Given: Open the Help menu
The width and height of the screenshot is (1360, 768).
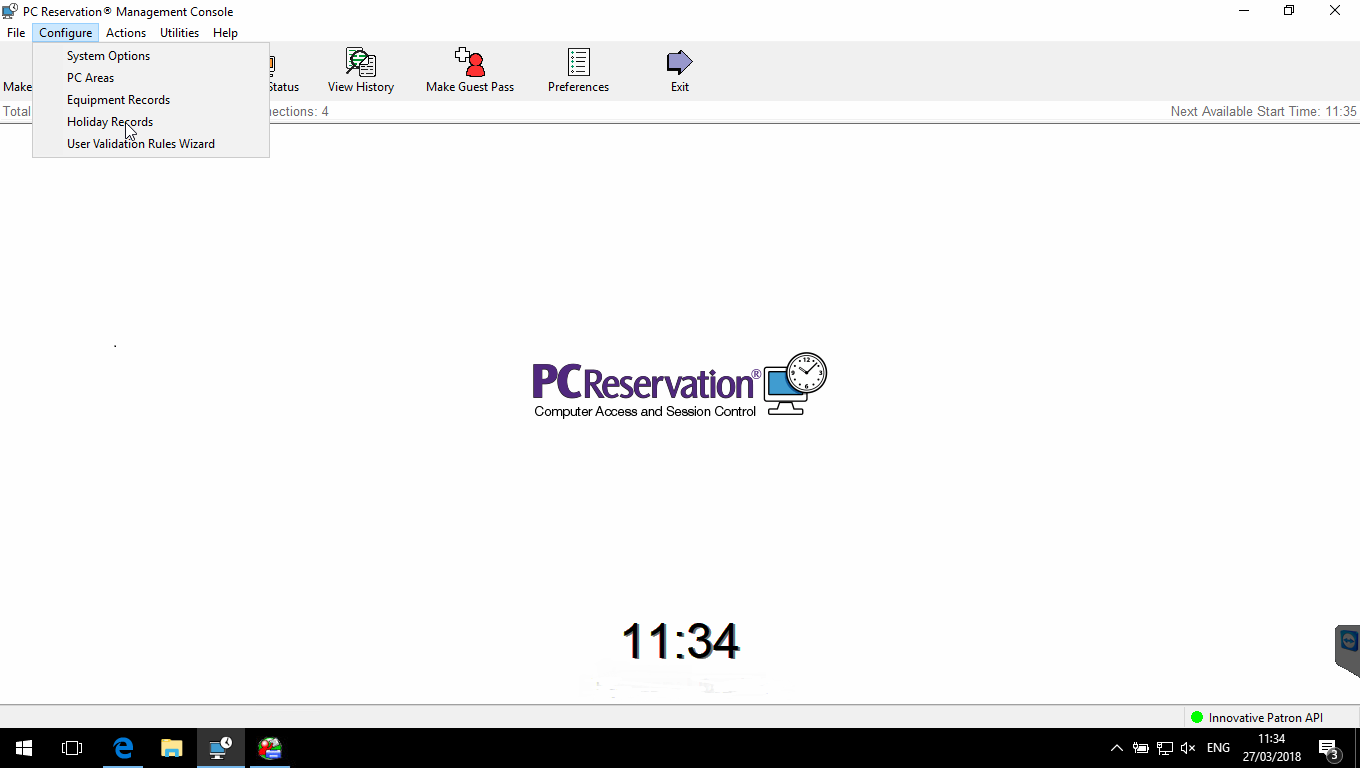Looking at the screenshot, I should (x=226, y=33).
